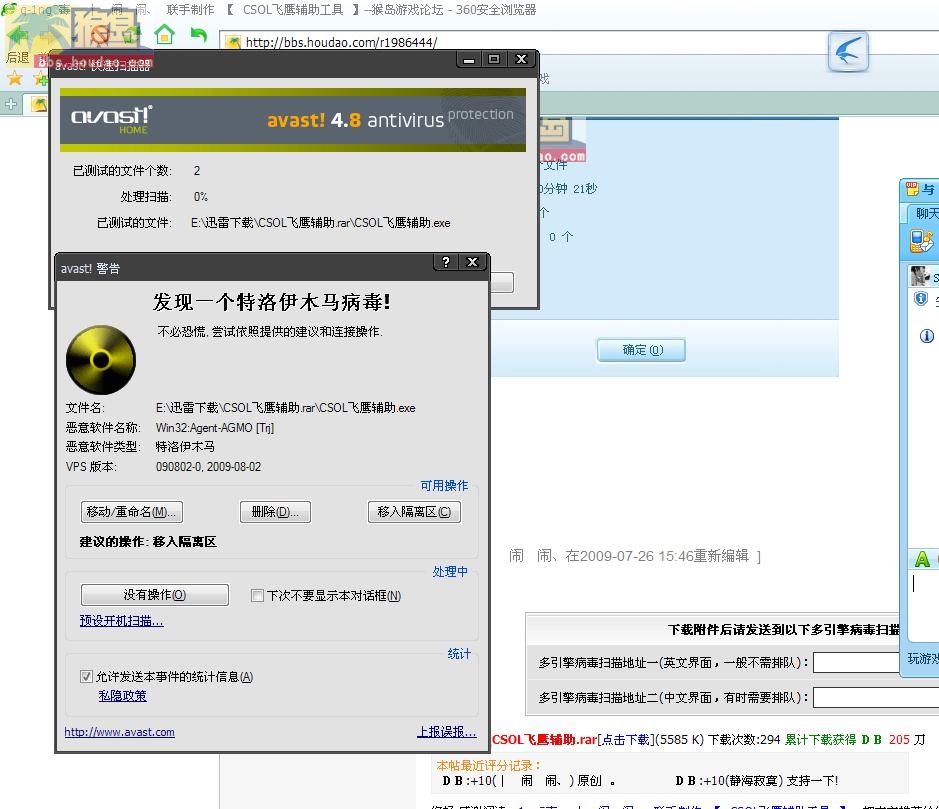Click the tested file path in avast scanner window
Viewport: 939px width, 809px height.
click(x=320, y=223)
